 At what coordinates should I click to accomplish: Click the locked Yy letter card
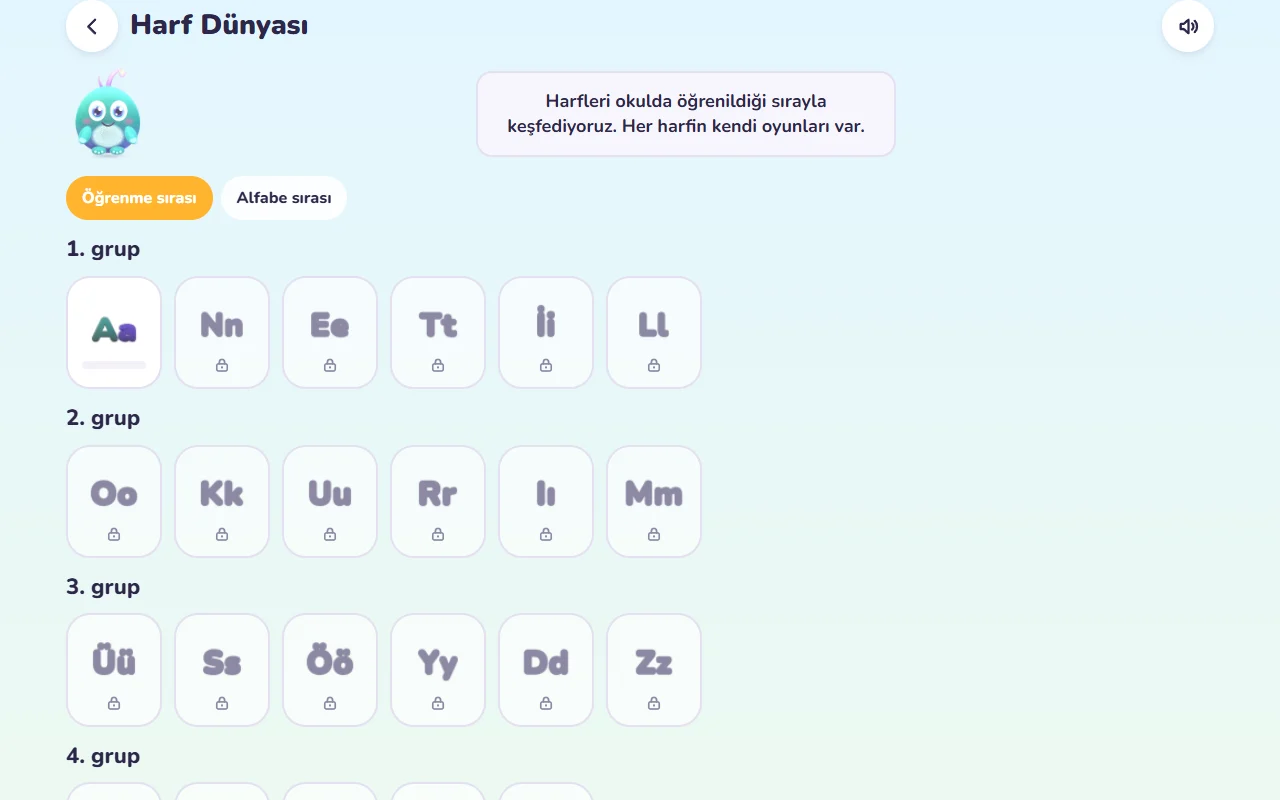point(438,670)
